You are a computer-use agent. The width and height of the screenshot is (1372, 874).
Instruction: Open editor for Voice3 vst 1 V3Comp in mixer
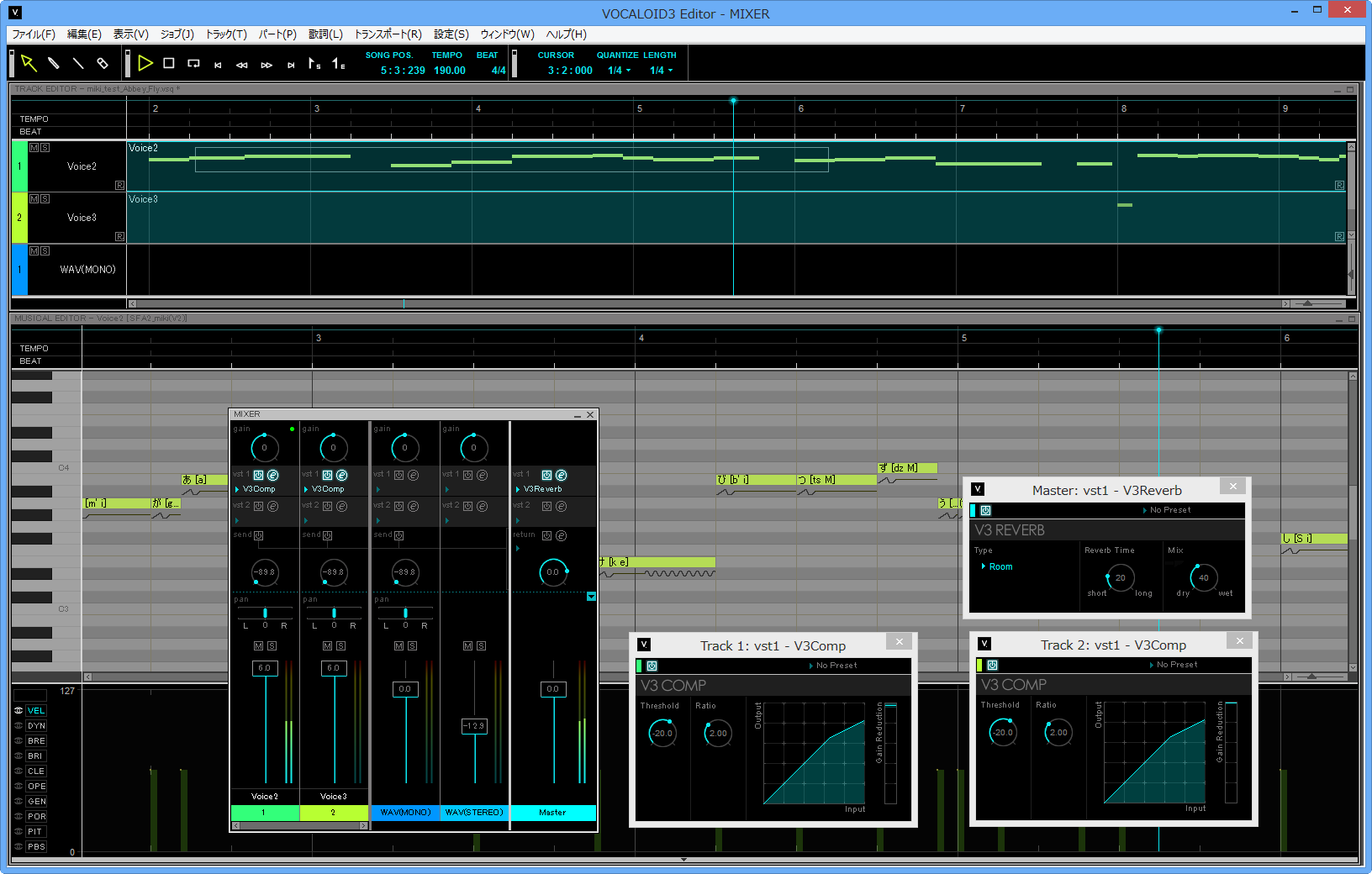(x=341, y=475)
